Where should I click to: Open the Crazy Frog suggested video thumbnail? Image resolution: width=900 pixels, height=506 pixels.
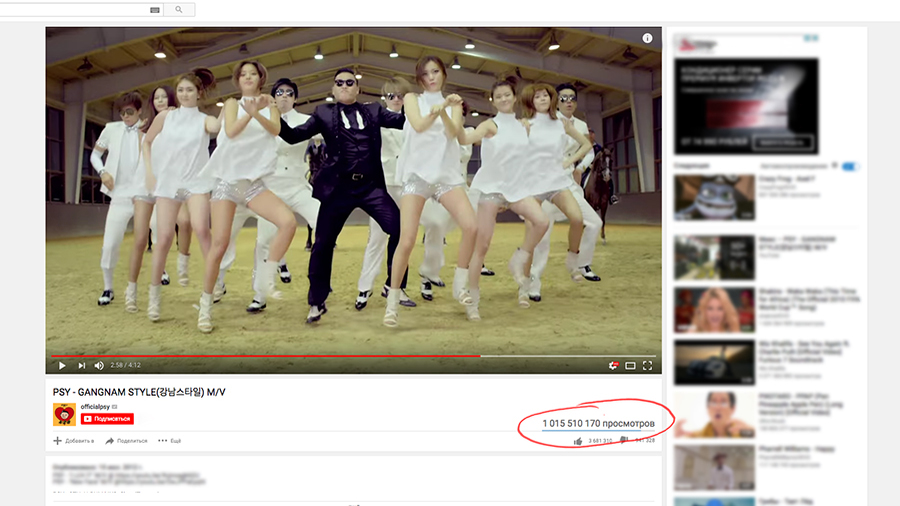715,197
